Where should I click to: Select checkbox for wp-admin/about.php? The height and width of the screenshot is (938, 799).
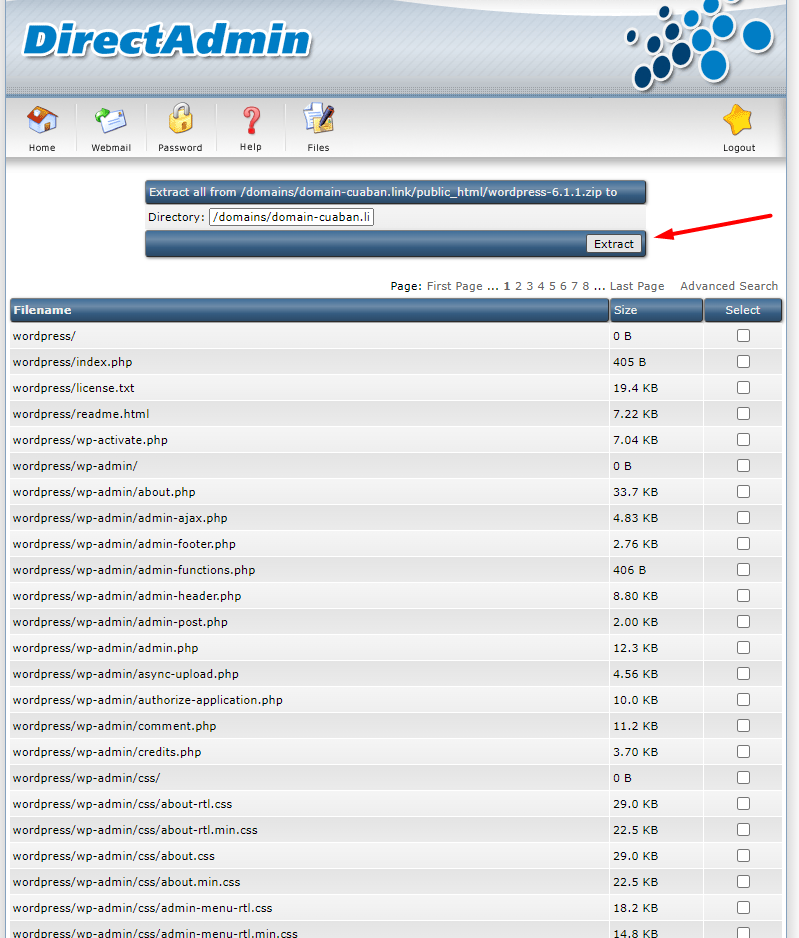[743, 492]
